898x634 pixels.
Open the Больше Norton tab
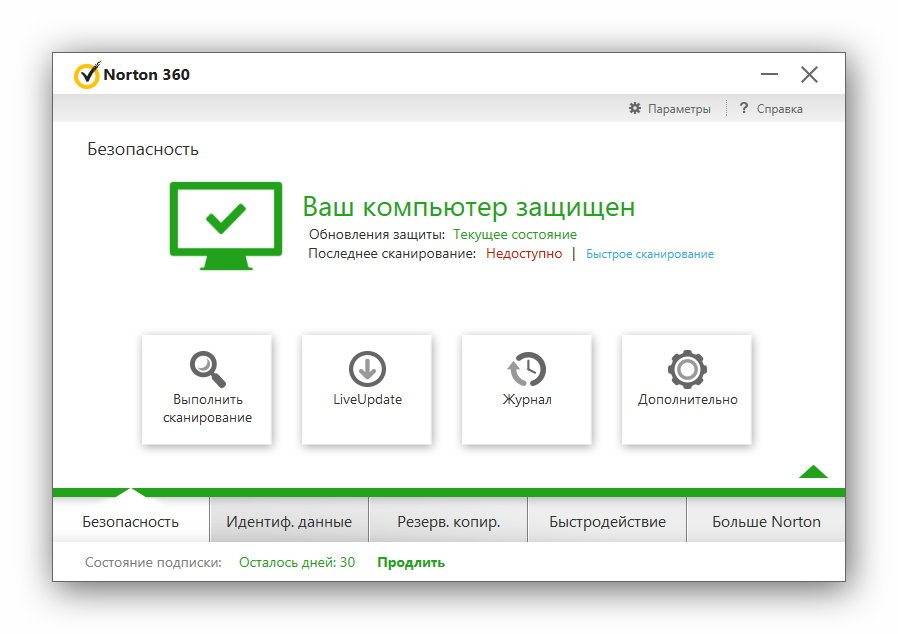766,520
